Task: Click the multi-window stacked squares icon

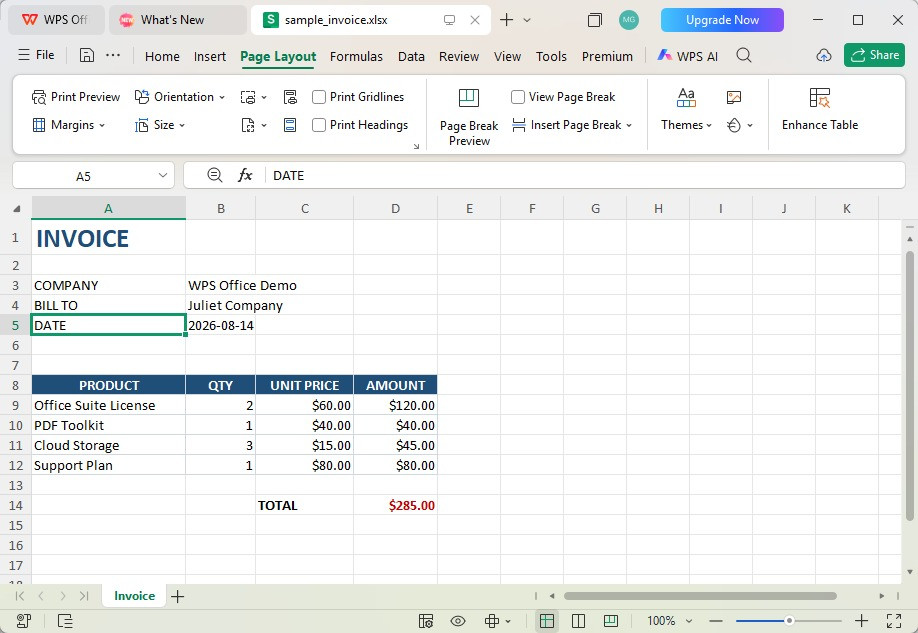Action: point(594,20)
